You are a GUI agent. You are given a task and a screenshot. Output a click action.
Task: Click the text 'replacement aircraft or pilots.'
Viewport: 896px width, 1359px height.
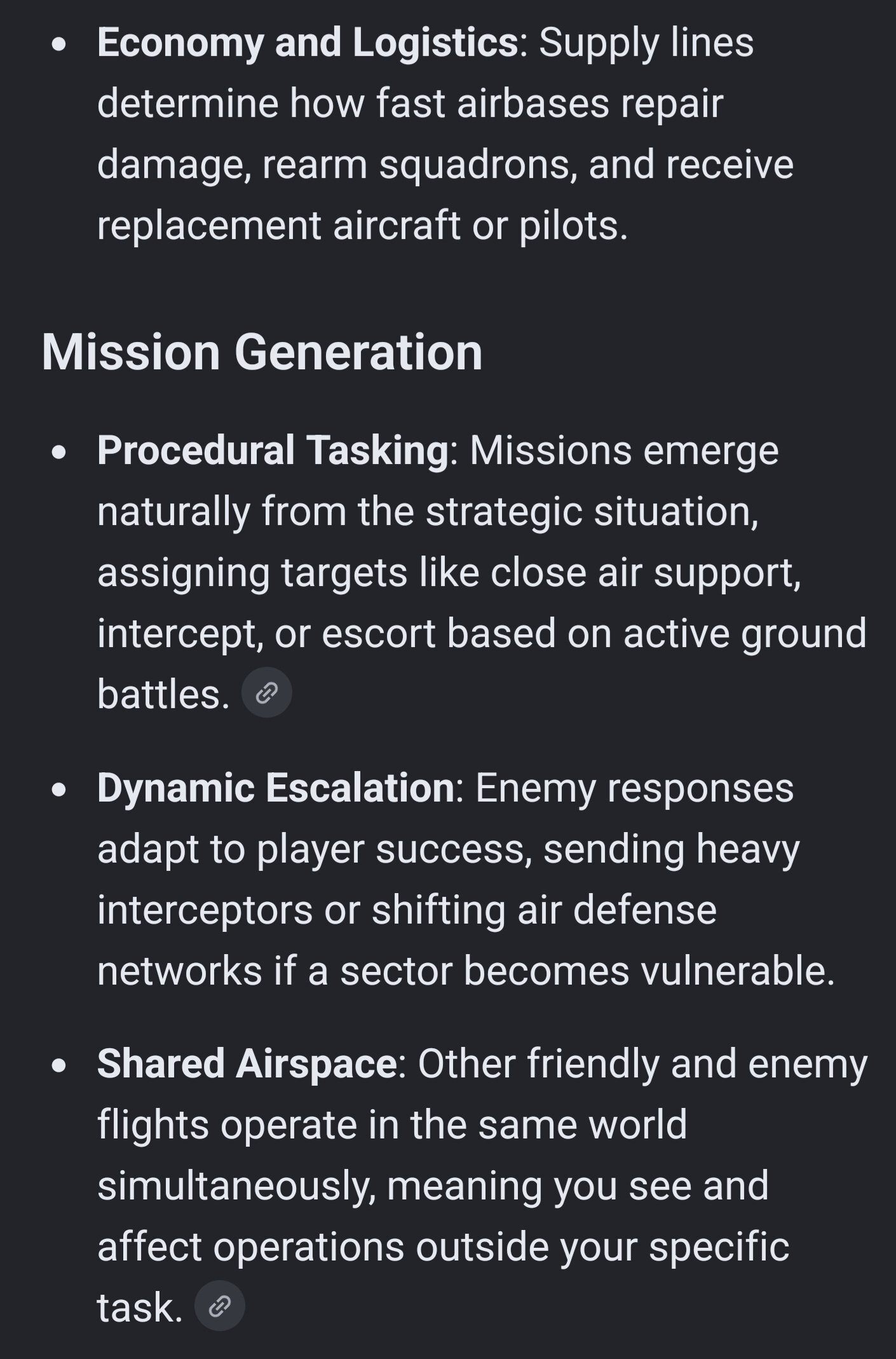(x=362, y=225)
